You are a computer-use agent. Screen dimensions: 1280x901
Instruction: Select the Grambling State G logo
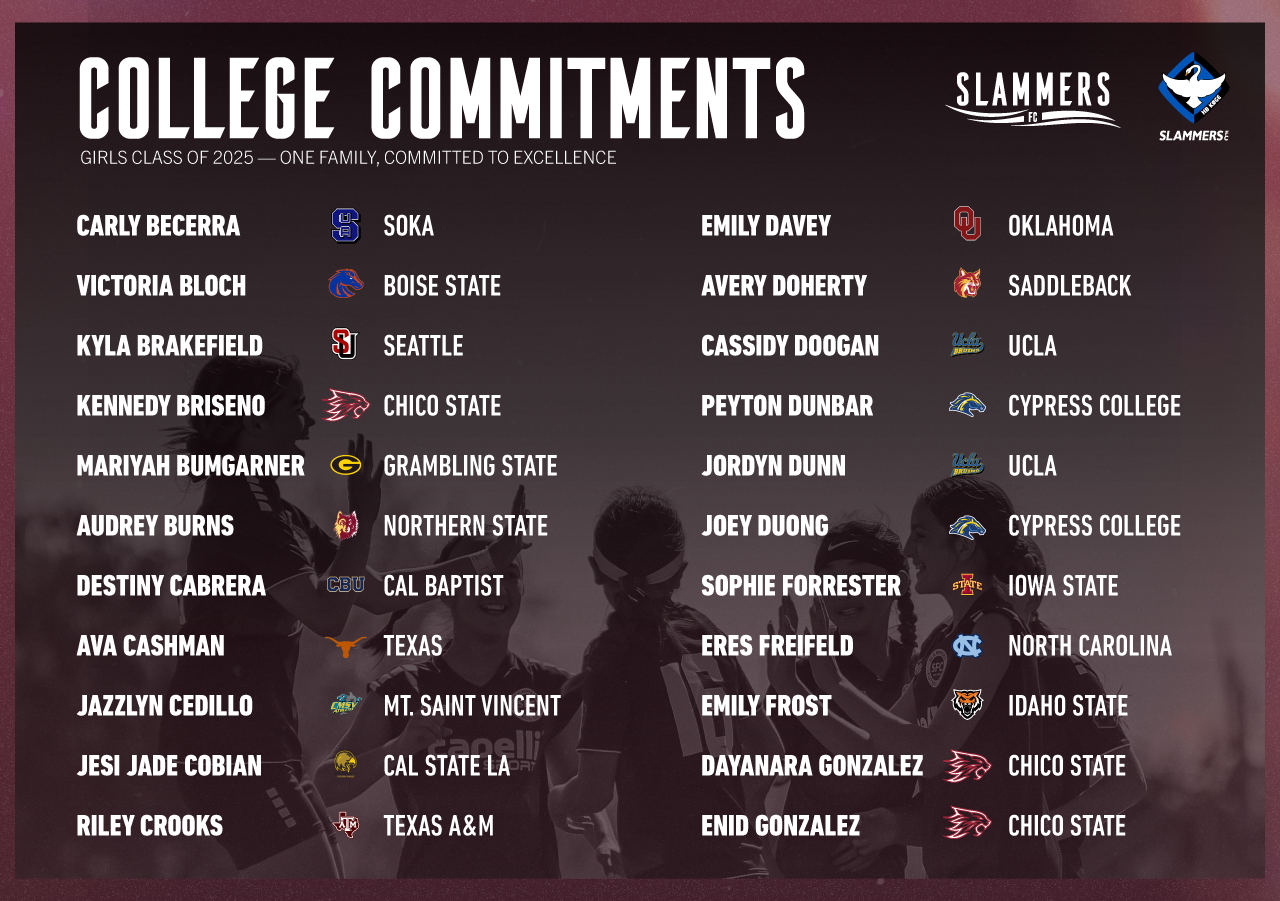pyautogui.click(x=346, y=465)
